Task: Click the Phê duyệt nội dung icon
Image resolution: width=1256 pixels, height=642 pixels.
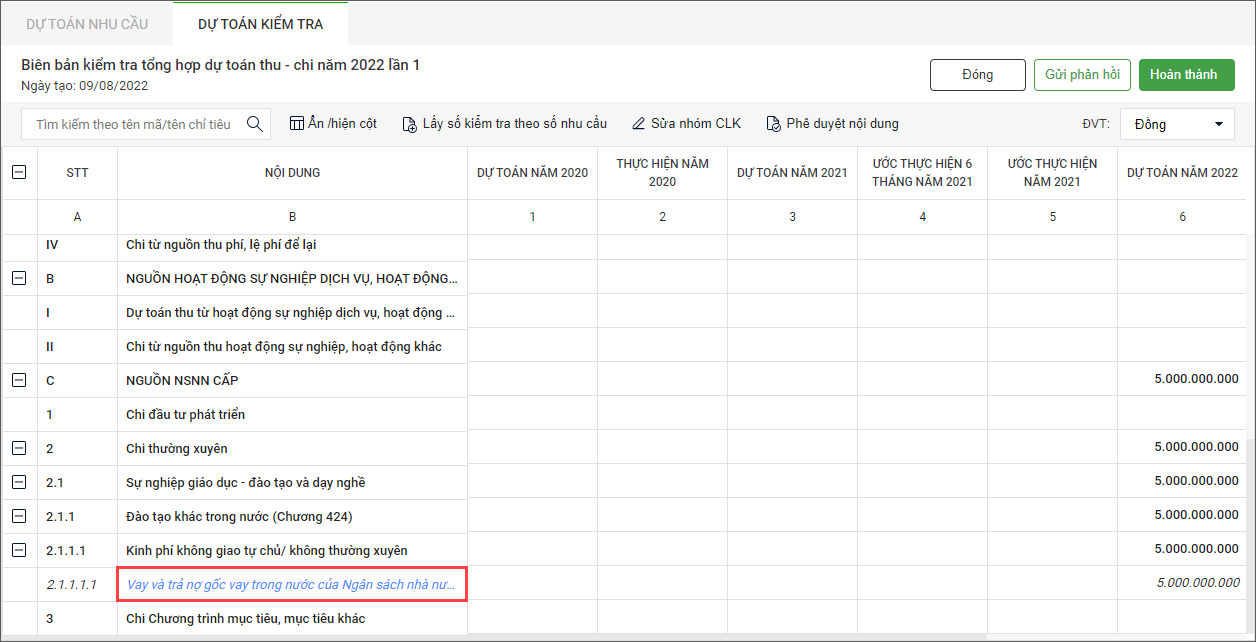Action: pos(773,124)
